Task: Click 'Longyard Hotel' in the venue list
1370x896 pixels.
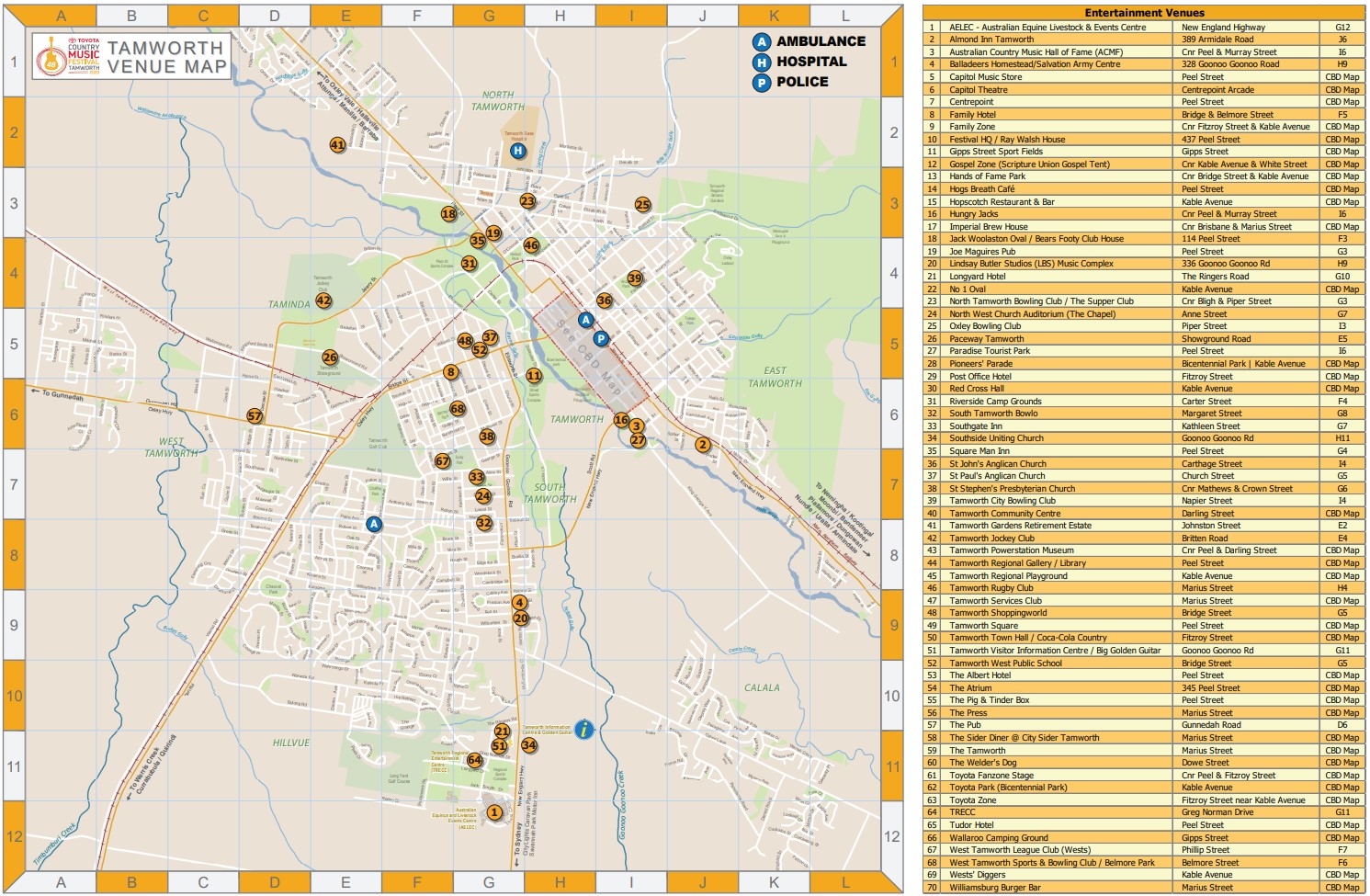Action: coord(978,277)
